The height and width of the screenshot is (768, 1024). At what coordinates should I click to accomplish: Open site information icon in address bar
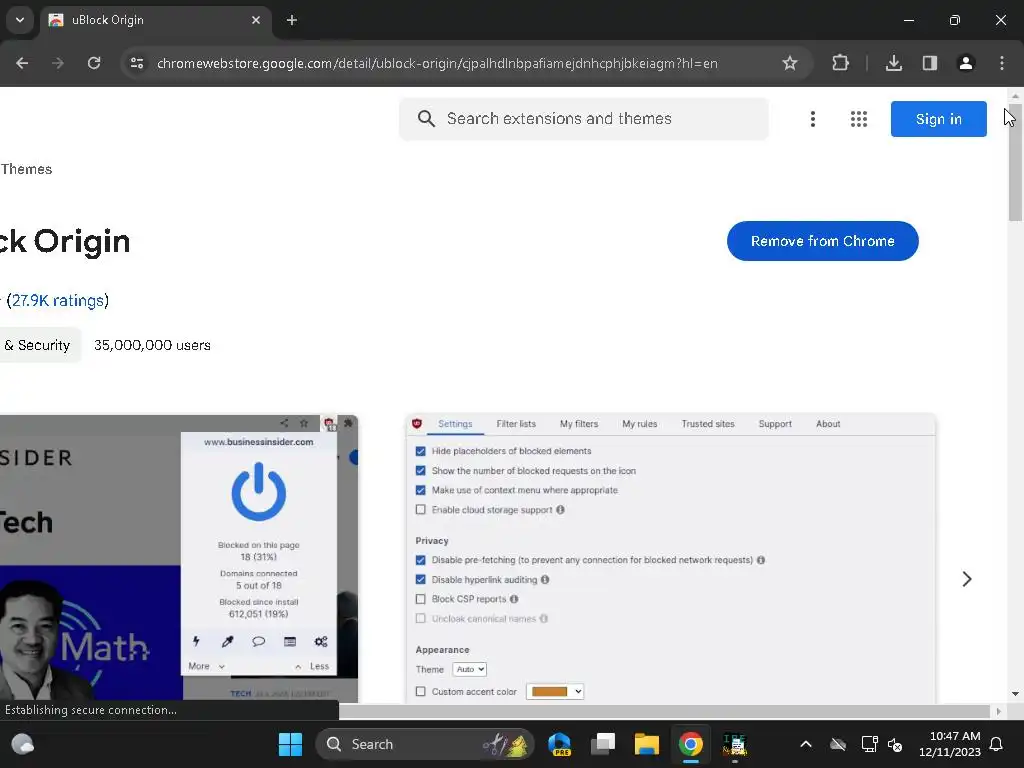click(x=136, y=63)
